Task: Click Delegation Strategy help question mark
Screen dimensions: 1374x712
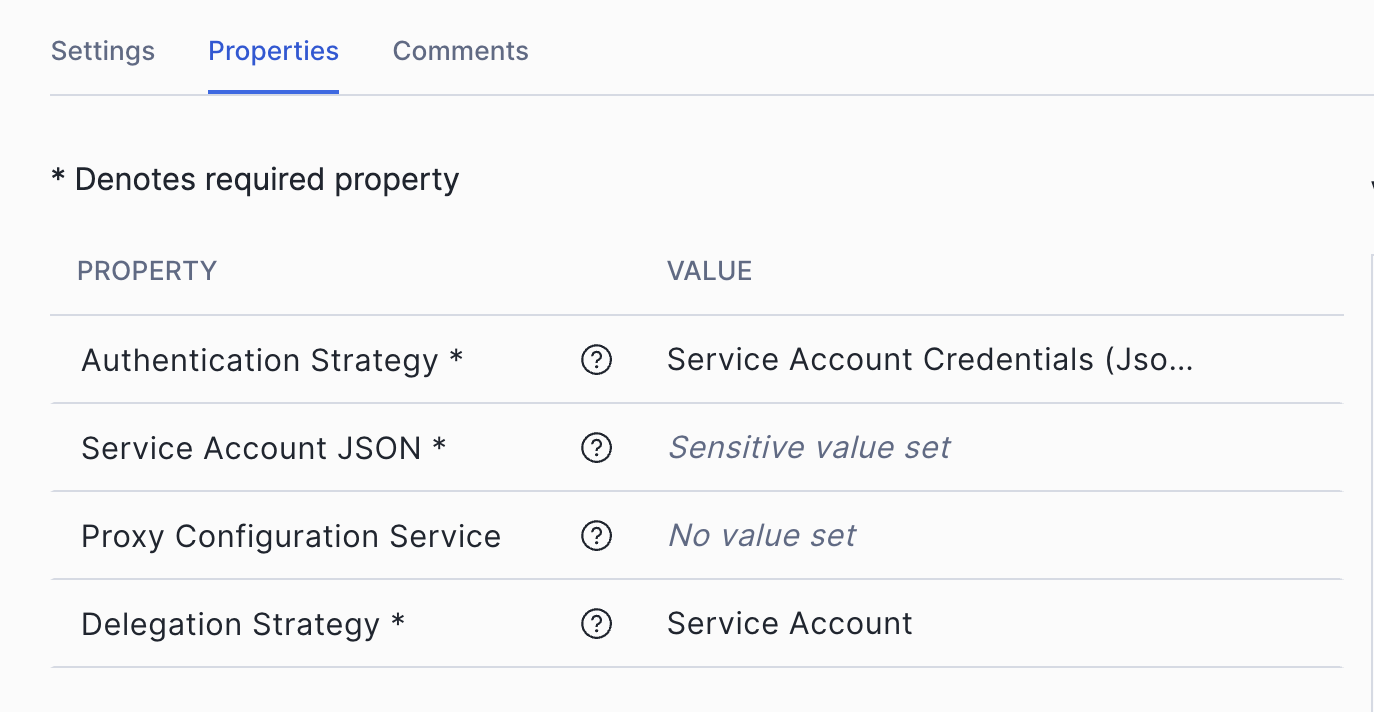Action: point(596,624)
